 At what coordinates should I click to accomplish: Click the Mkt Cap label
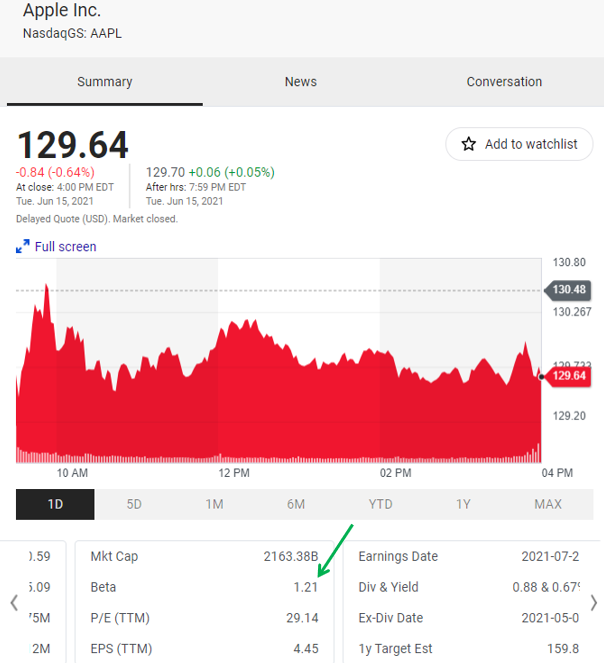coord(114,556)
